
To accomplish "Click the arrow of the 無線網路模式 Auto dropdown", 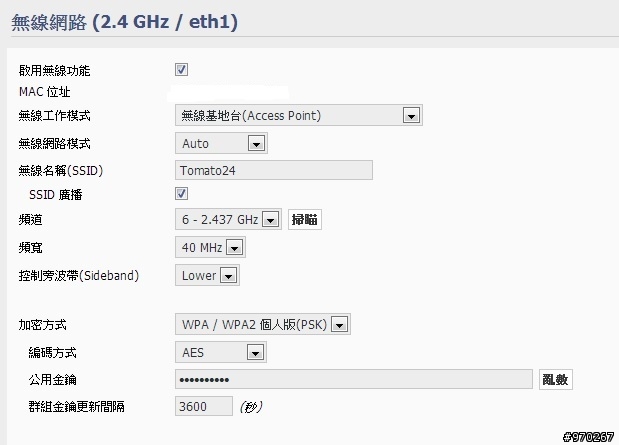I will point(256,144).
